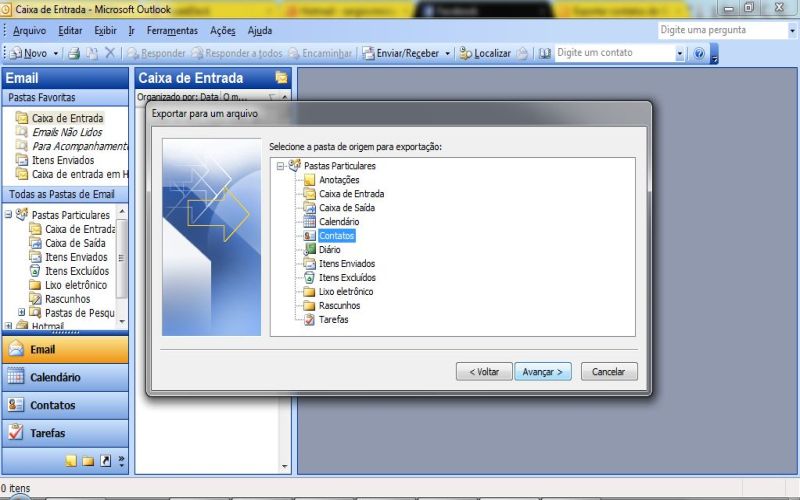The width and height of the screenshot is (800, 500).
Task: Click scroll down arrow of message list
Action: pos(284,466)
